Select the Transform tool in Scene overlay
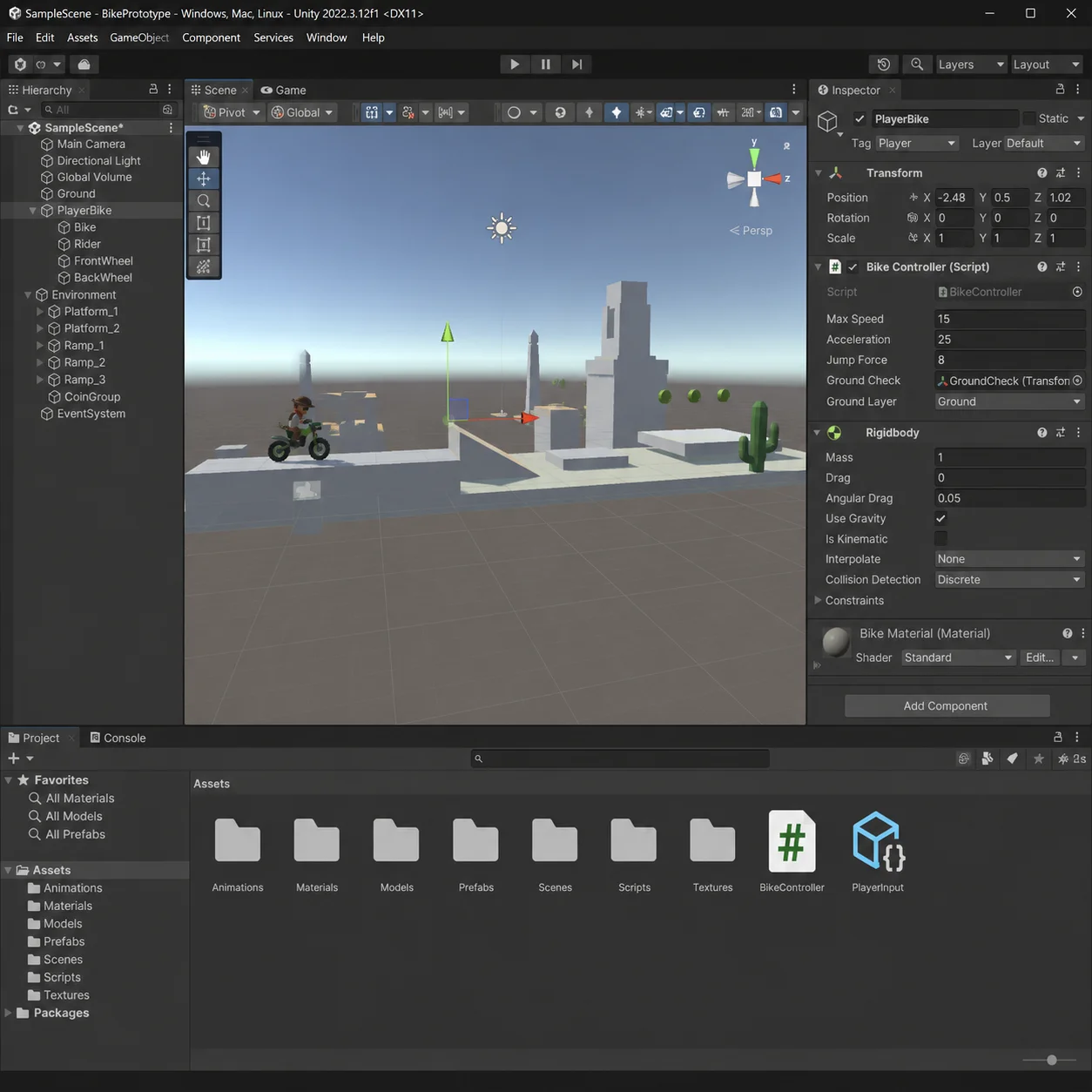The height and width of the screenshot is (1092, 1092). point(204,267)
